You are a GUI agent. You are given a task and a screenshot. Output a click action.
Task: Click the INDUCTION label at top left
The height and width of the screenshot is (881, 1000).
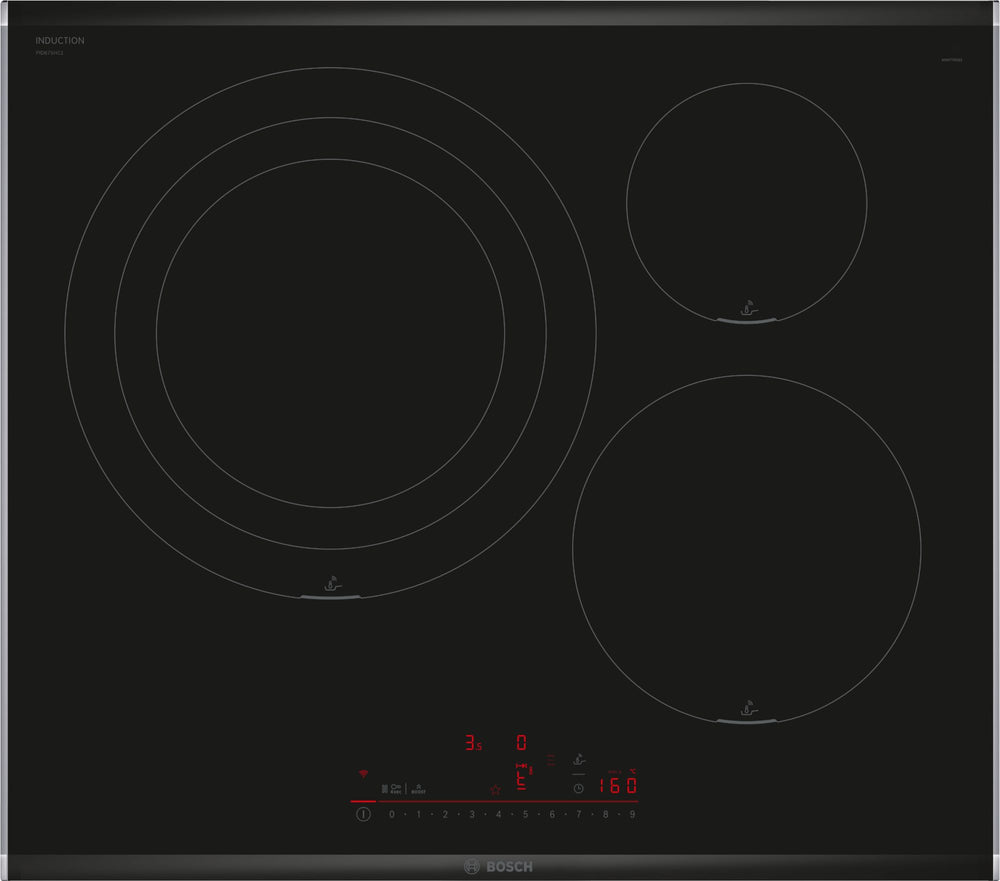[x=60, y=41]
